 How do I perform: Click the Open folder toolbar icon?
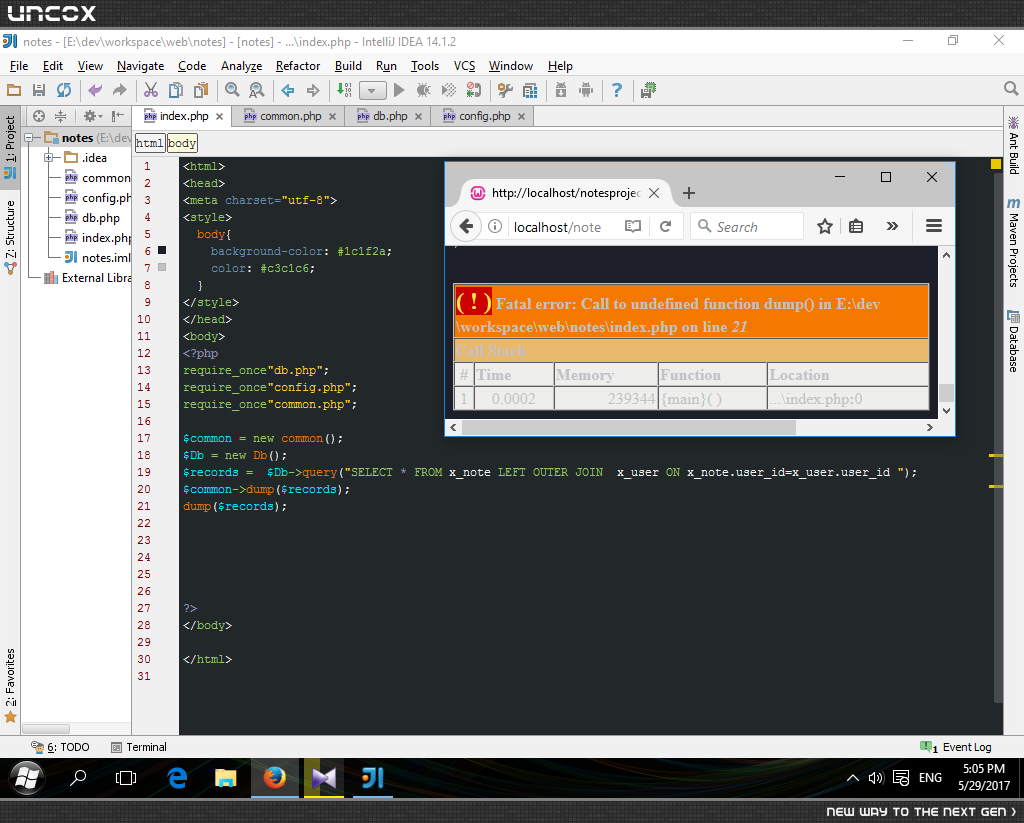14,90
